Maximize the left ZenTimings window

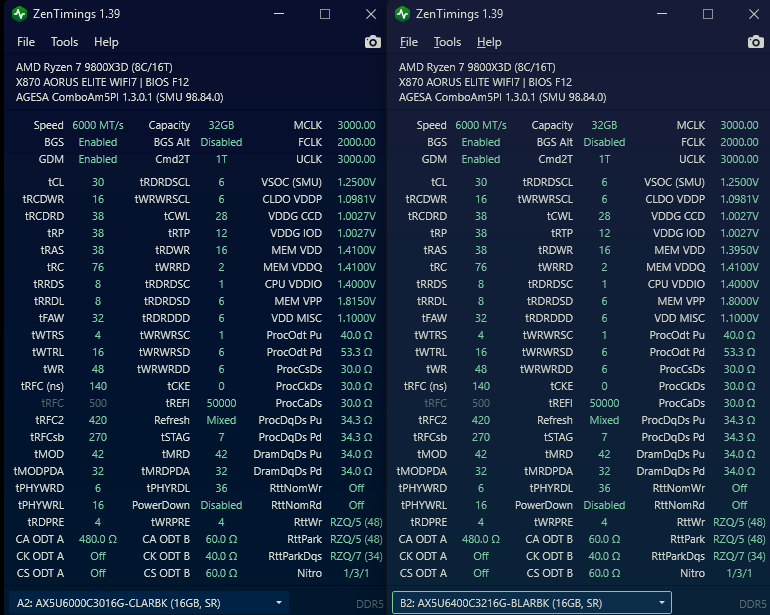[x=325, y=14]
